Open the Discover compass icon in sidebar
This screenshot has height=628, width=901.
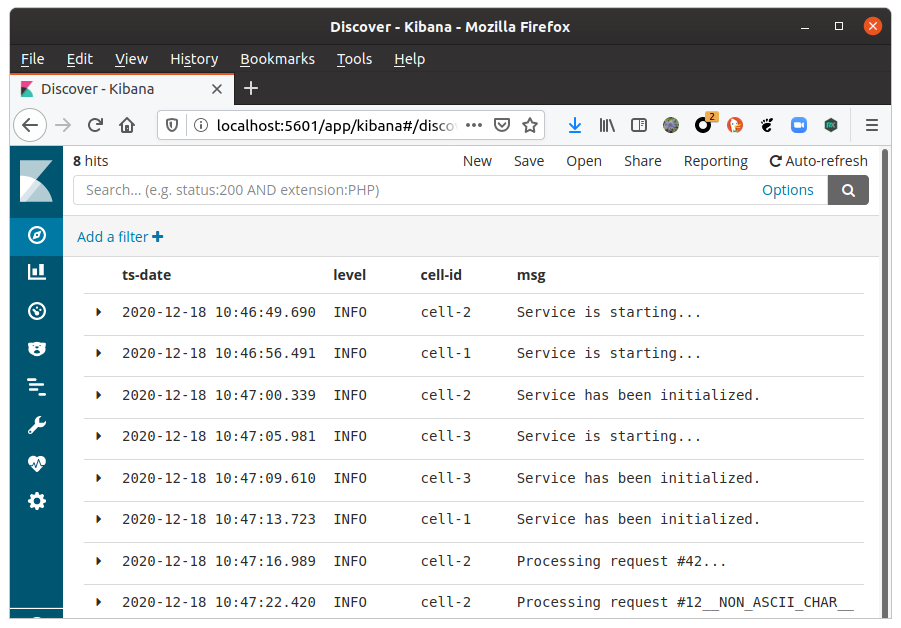point(37,235)
